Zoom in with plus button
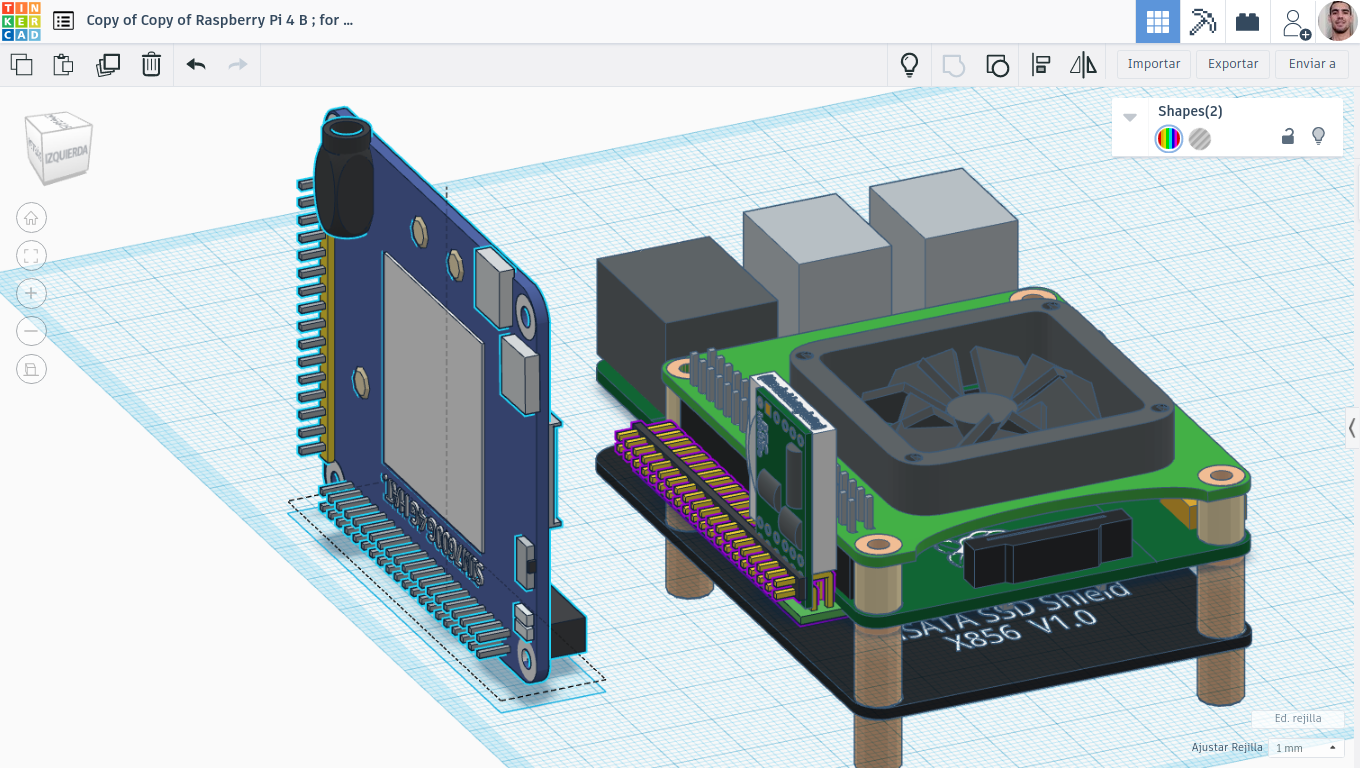1360x768 pixels. (x=31, y=294)
